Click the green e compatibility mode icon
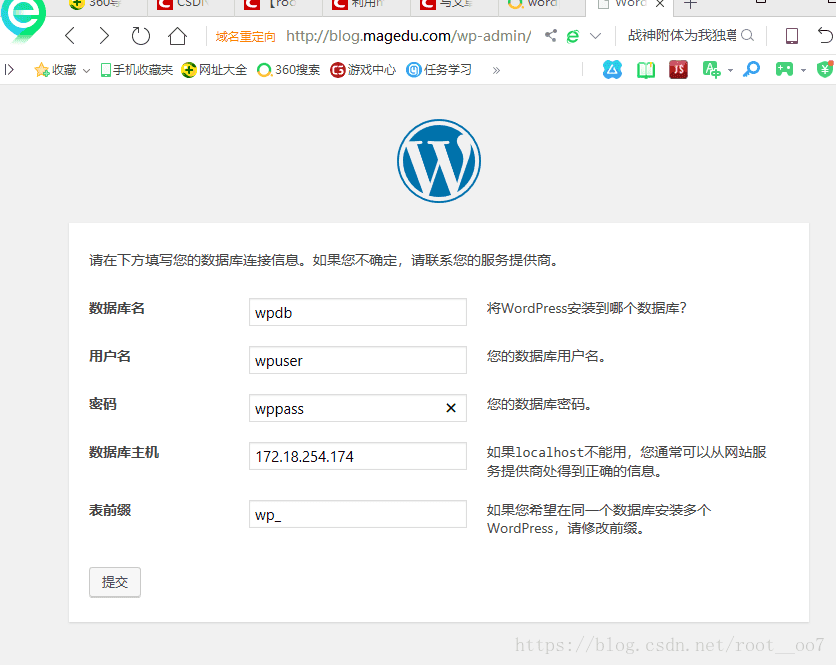This screenshot has height=665, width=836. click(573, 36)
